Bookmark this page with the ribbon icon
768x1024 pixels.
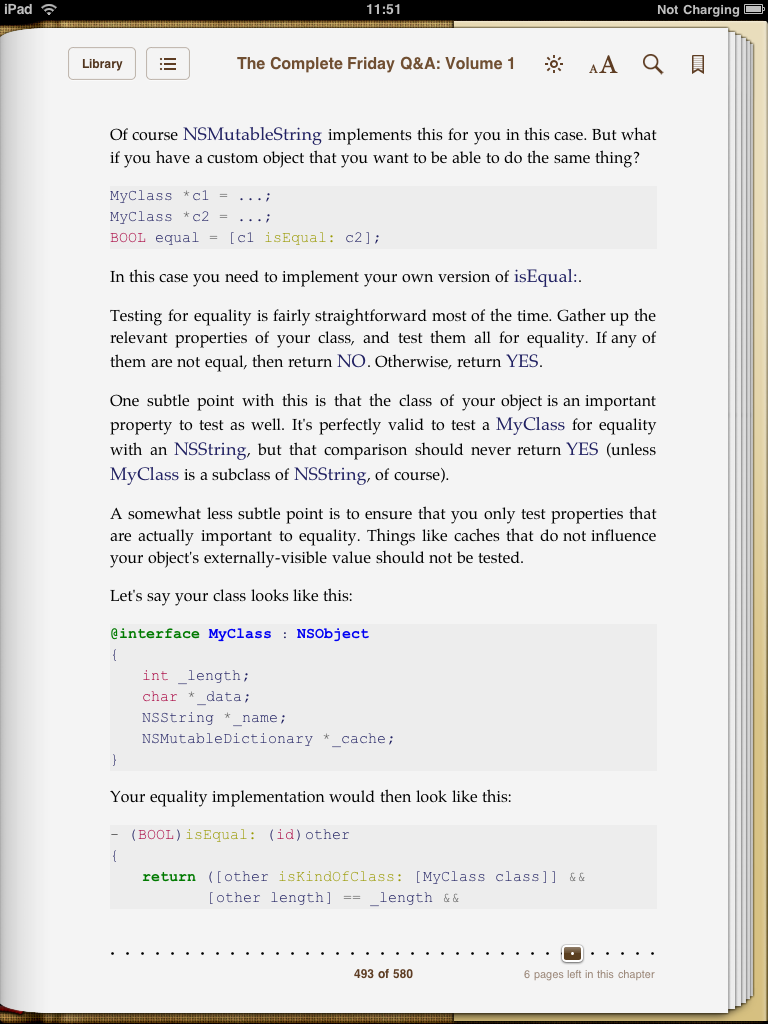(698, 65)
